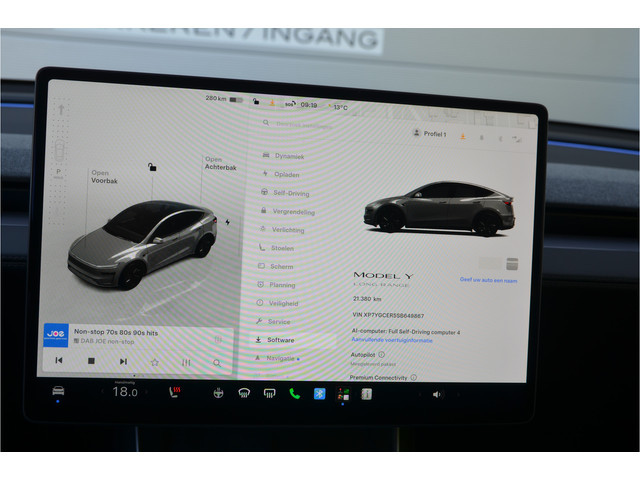Stop the JOE radio playback

coord(91,361)
